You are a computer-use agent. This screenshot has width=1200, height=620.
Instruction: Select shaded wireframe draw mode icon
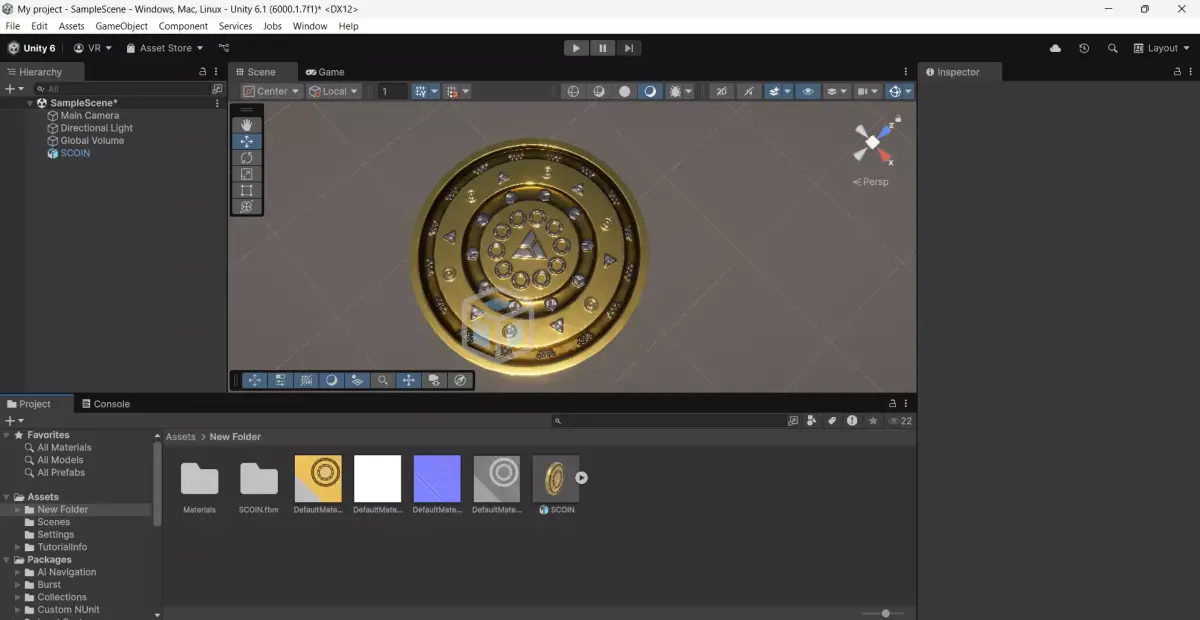[x=599, y=91]
